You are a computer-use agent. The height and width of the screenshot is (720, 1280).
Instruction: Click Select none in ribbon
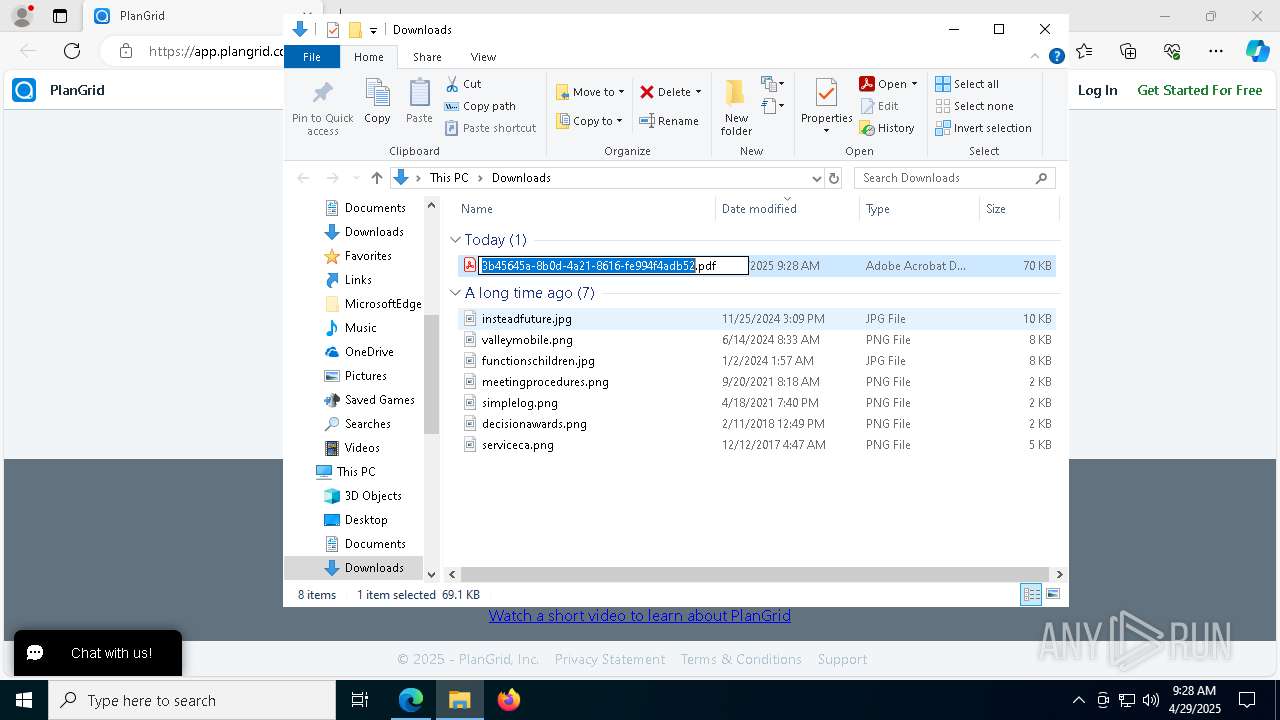pyautogui.click(x=974, y=106)
